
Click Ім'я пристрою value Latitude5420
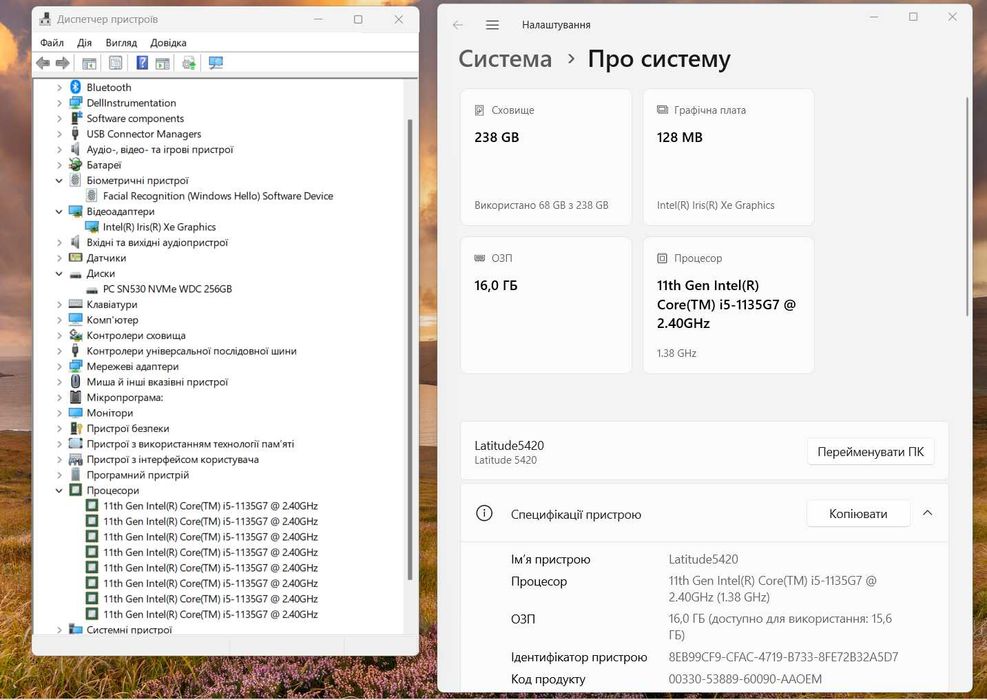coord(703,559)
